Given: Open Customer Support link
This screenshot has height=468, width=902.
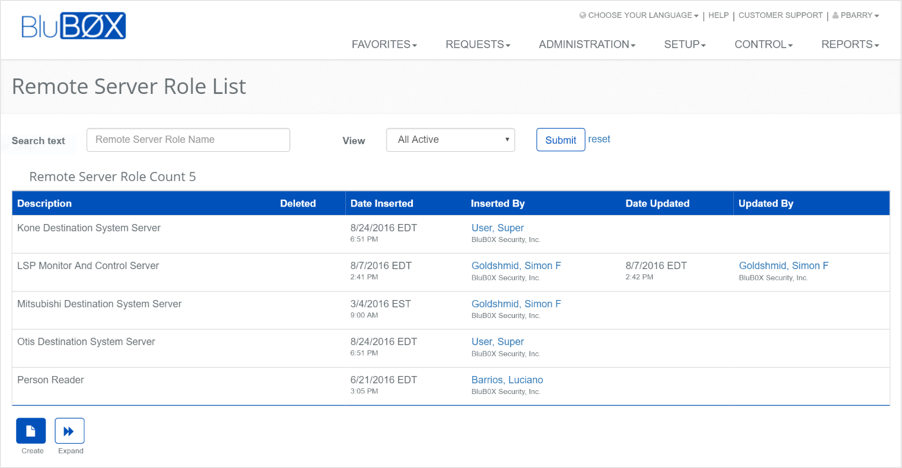Looking at the screenshot, I should [x=780, y=16].
